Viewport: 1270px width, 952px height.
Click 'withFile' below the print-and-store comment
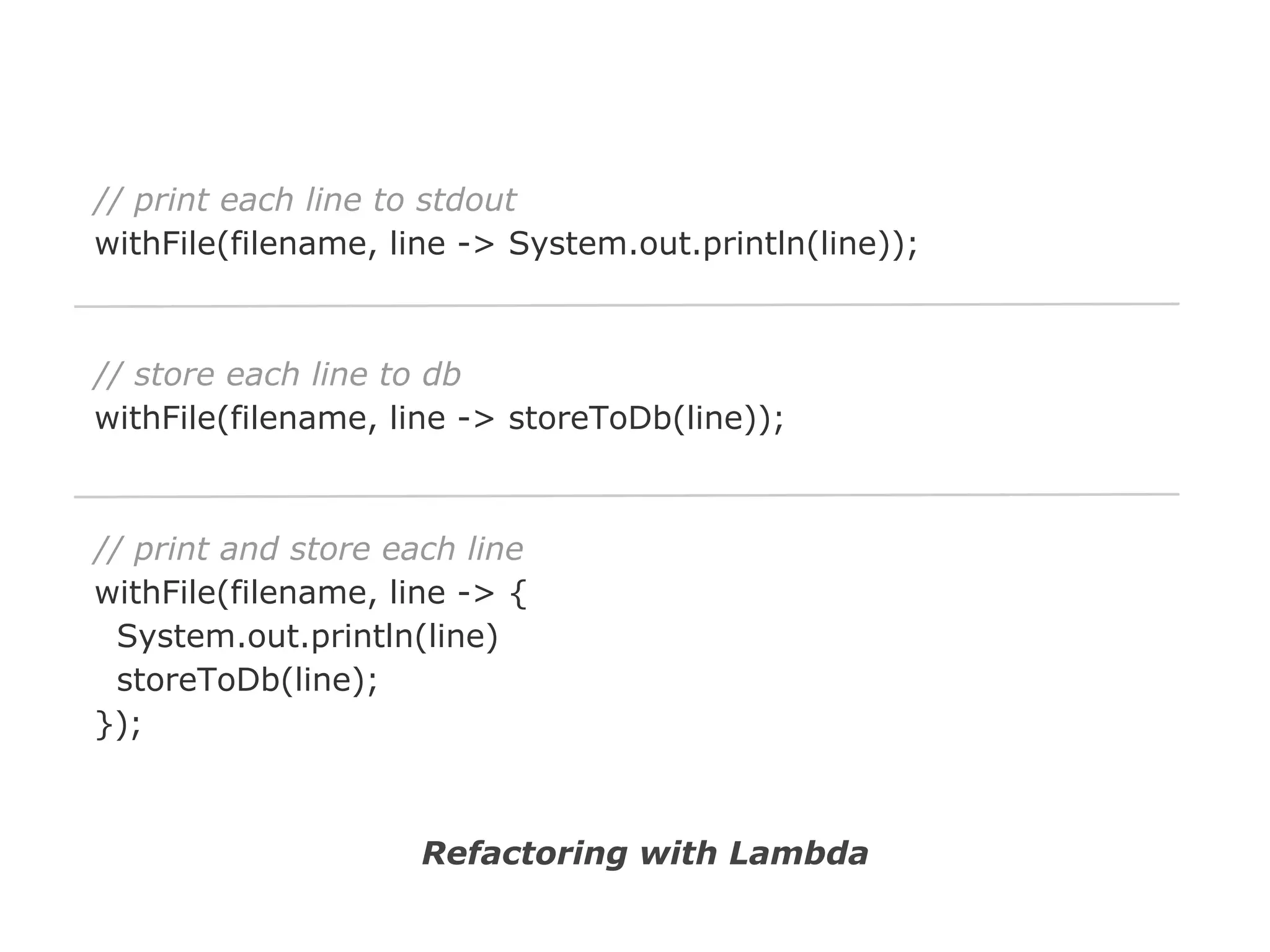(x=155, y=593)
